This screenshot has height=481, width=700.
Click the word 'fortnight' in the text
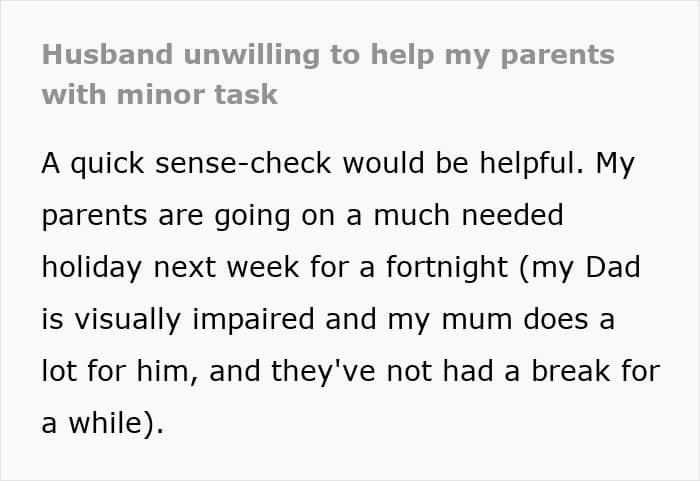coord(447,268)
